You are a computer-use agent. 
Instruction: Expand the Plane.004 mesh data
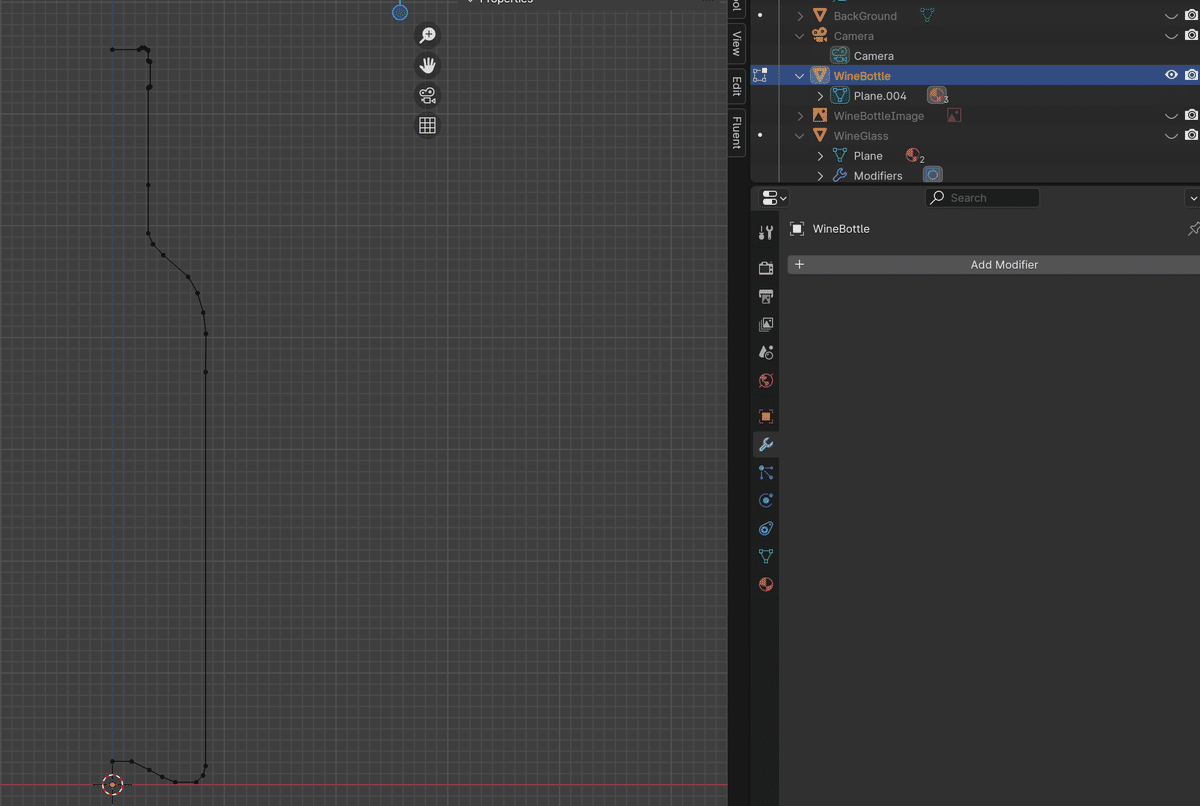(820, 96)
